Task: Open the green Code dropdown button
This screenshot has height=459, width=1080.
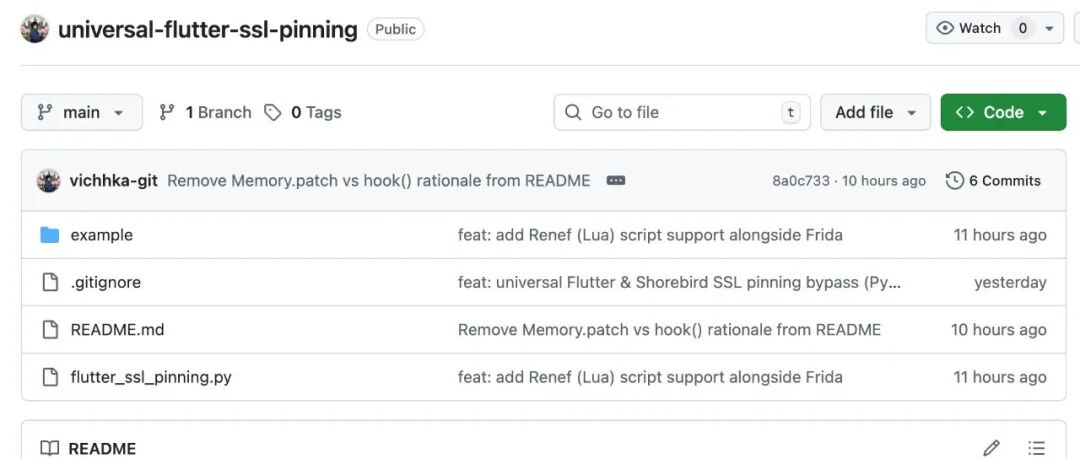Action: pyautogui.click(x=1003, y=112)
